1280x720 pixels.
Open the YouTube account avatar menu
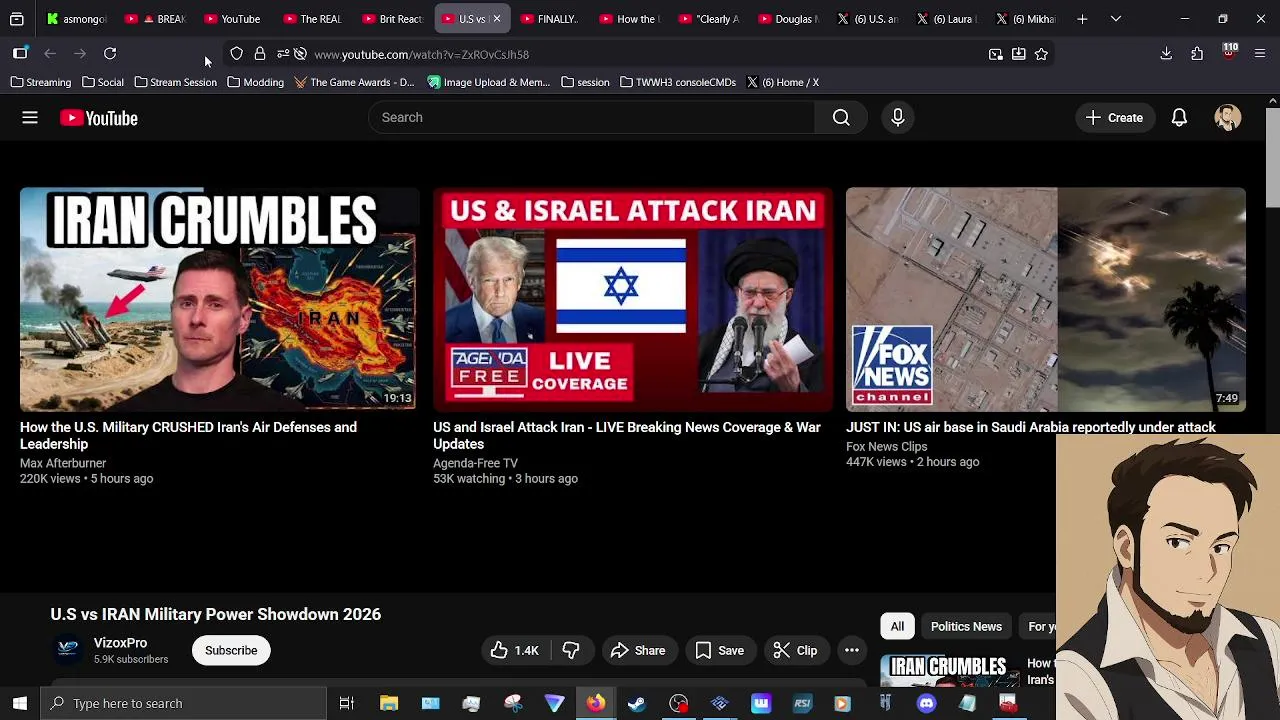pyautogui.click(x=1228, y=118)
